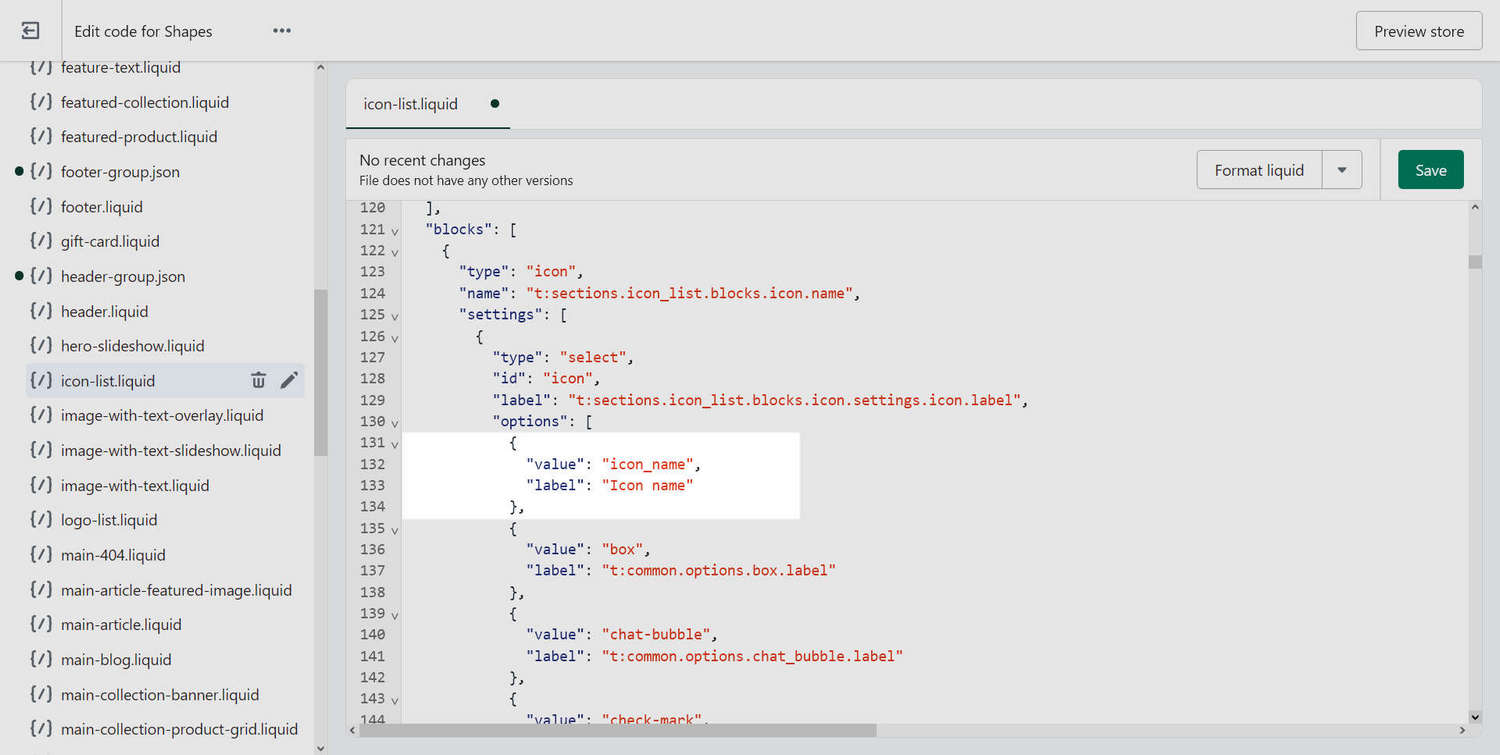This screenshot has height=755, width=1500.
Task: Click file icon beside header.liquid
Action: click(41, 311)
